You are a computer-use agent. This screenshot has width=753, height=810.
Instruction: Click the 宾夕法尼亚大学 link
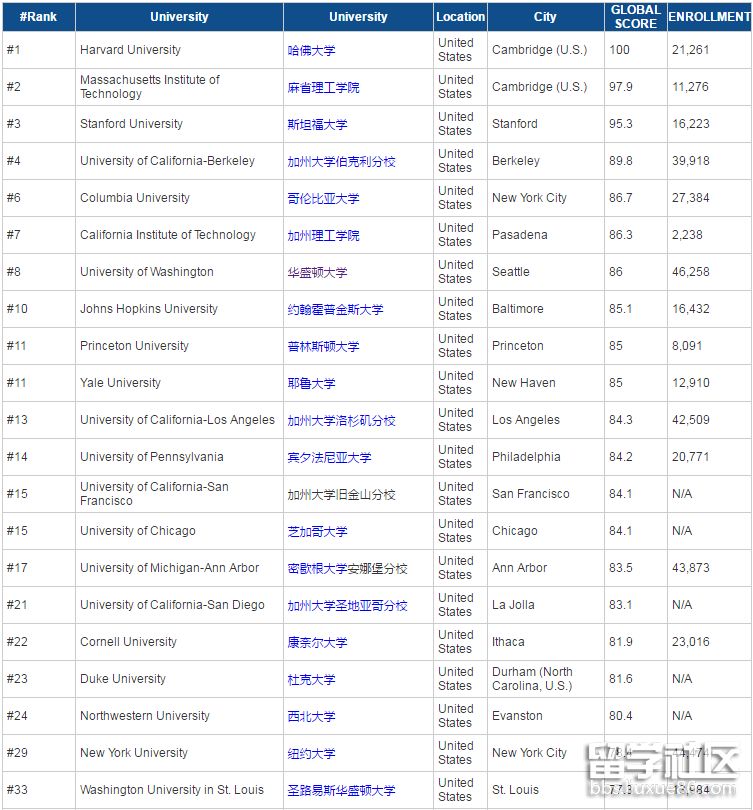click(x=329, y=458)
